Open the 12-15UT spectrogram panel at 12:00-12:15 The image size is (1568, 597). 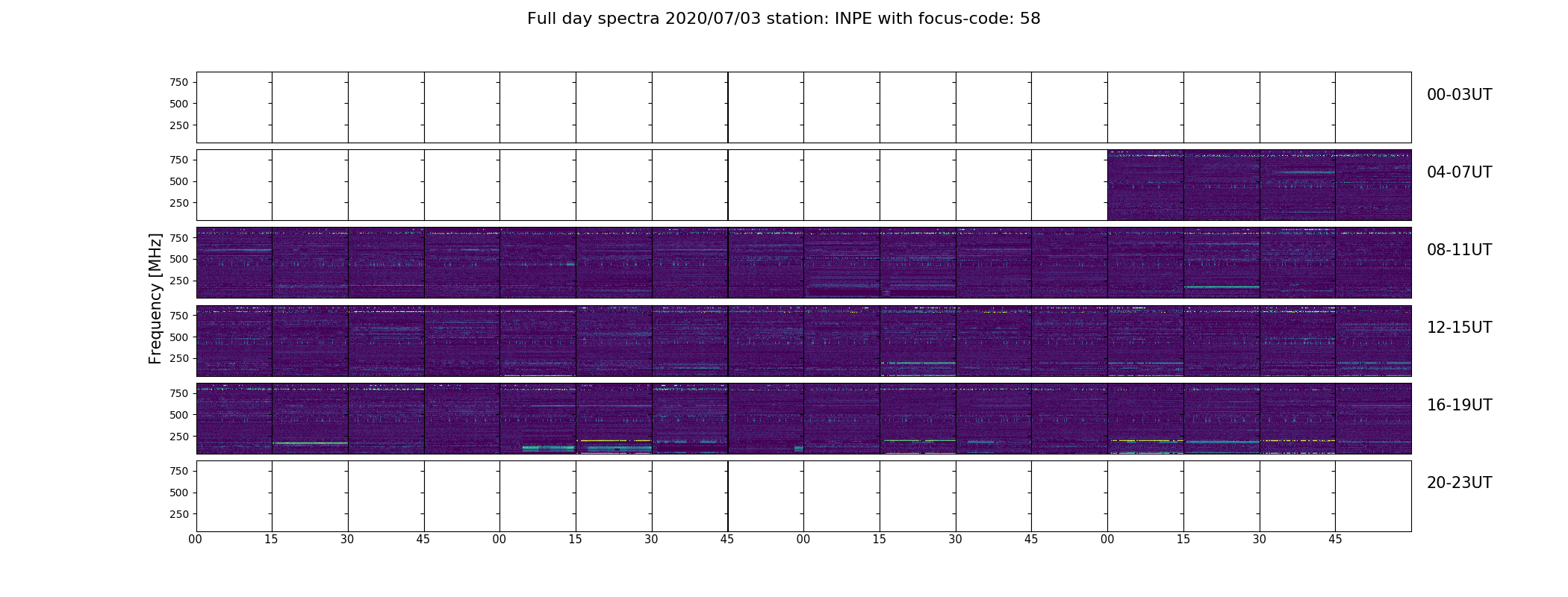234,340
